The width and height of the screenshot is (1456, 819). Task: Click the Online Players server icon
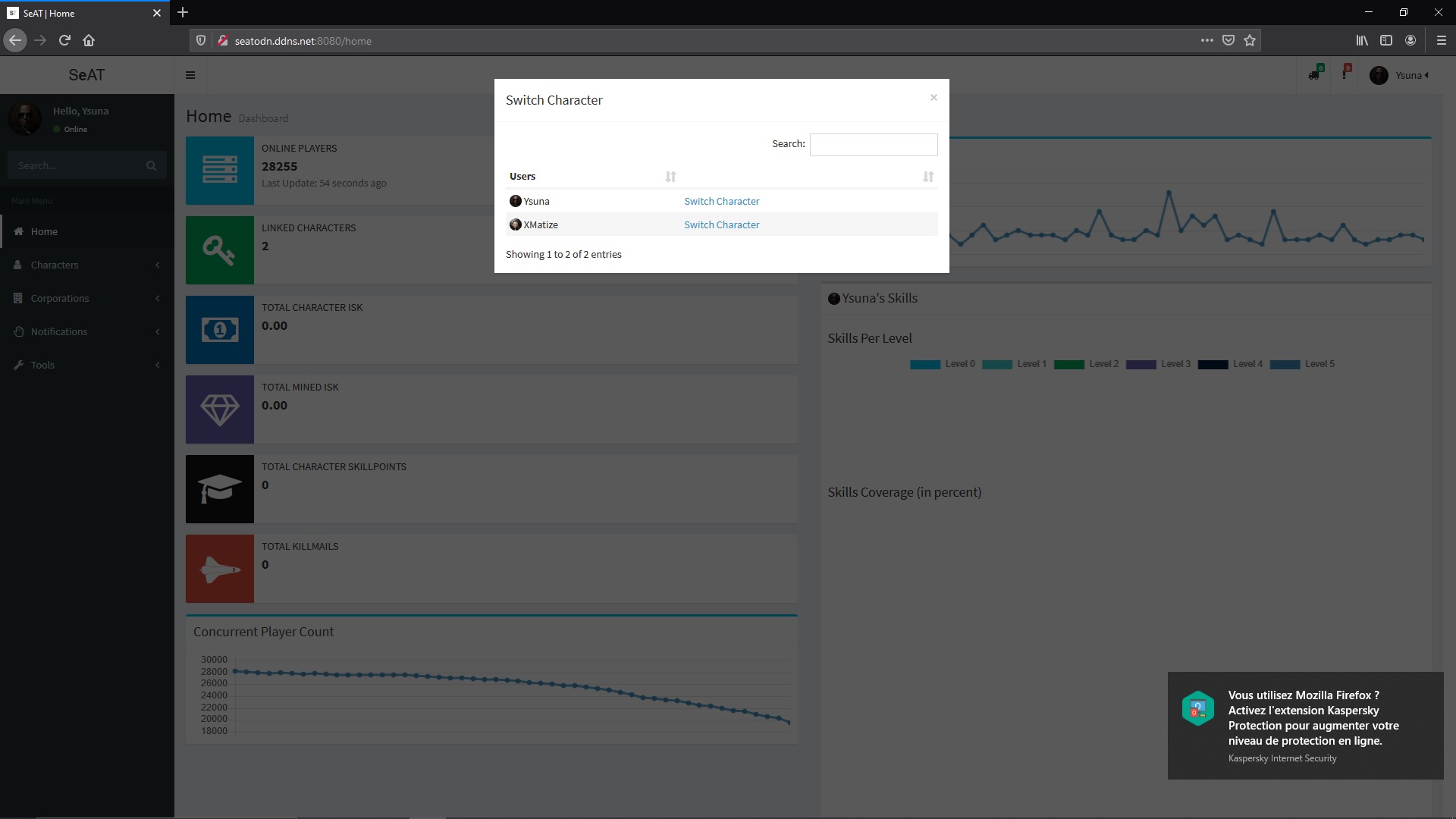click(x=220, y=170)
